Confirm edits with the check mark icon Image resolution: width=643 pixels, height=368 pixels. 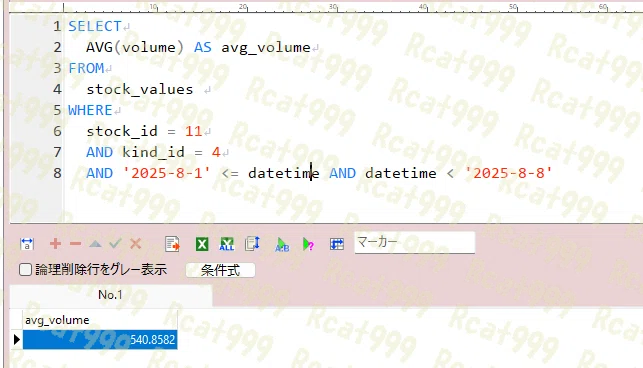(115, 244)
